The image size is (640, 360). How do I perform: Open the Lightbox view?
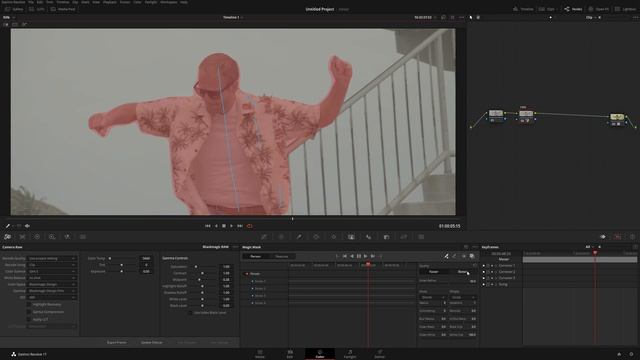click(x=625, y=9)
